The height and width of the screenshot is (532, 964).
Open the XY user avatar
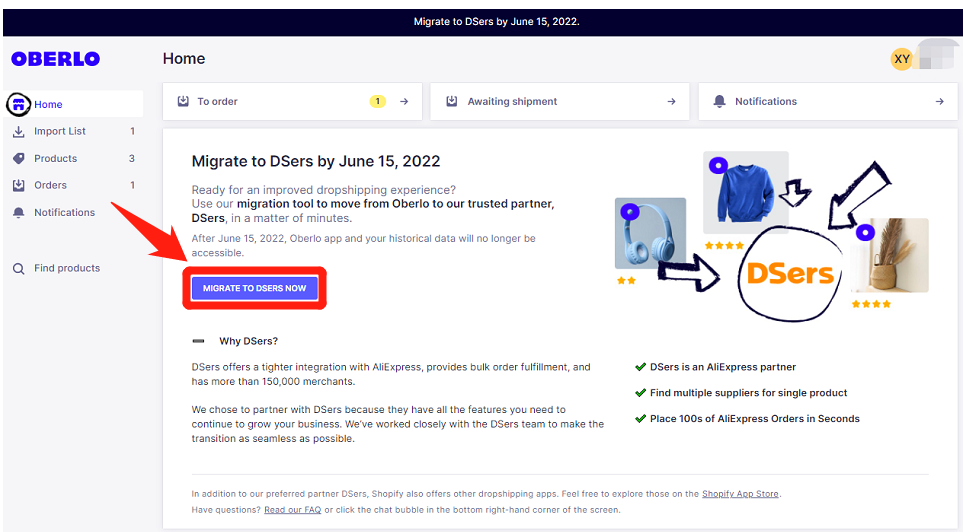coord(902,59)
